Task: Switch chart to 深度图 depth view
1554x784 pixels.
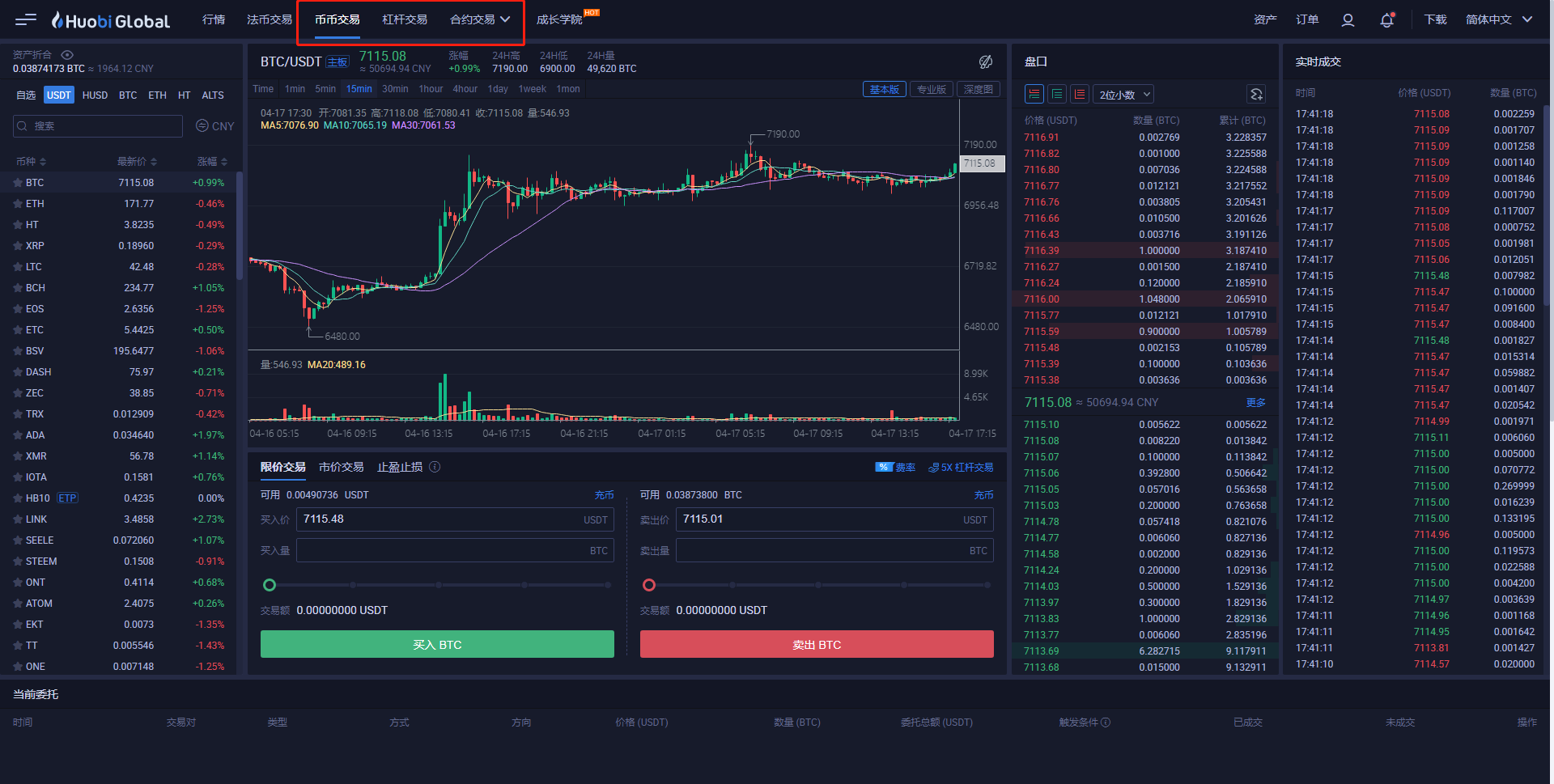Action: click(x=979, y=90)
